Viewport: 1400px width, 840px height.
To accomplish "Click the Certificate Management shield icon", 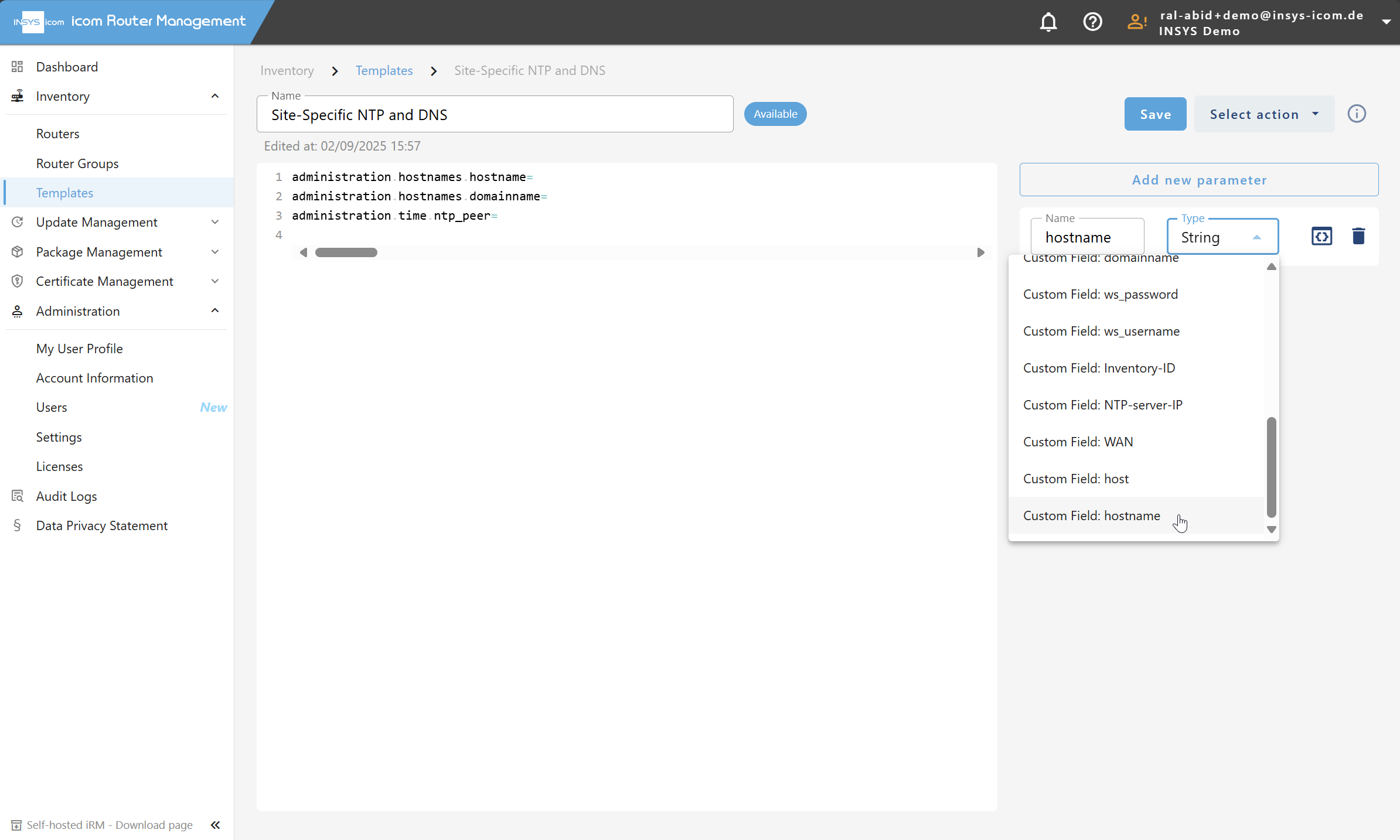I will pos(18,281).
